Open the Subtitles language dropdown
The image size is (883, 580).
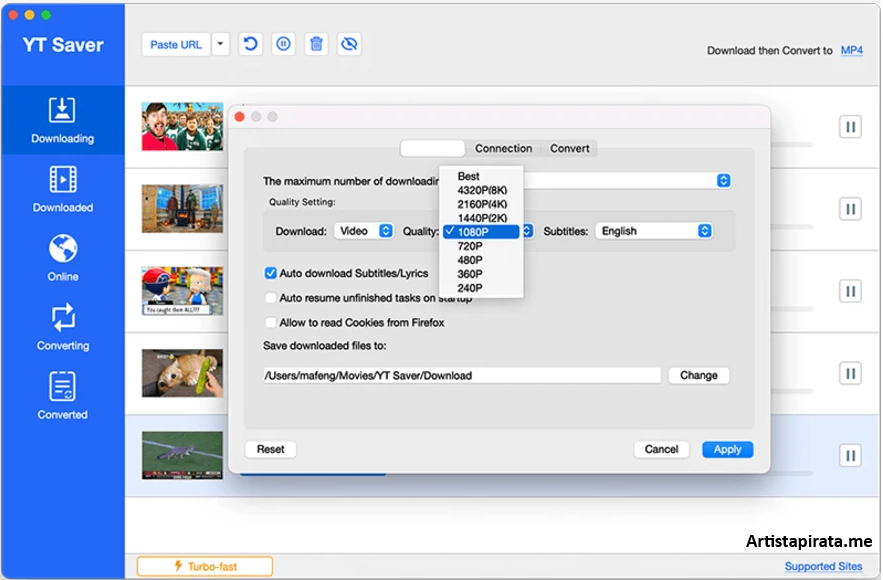[653, 230]
